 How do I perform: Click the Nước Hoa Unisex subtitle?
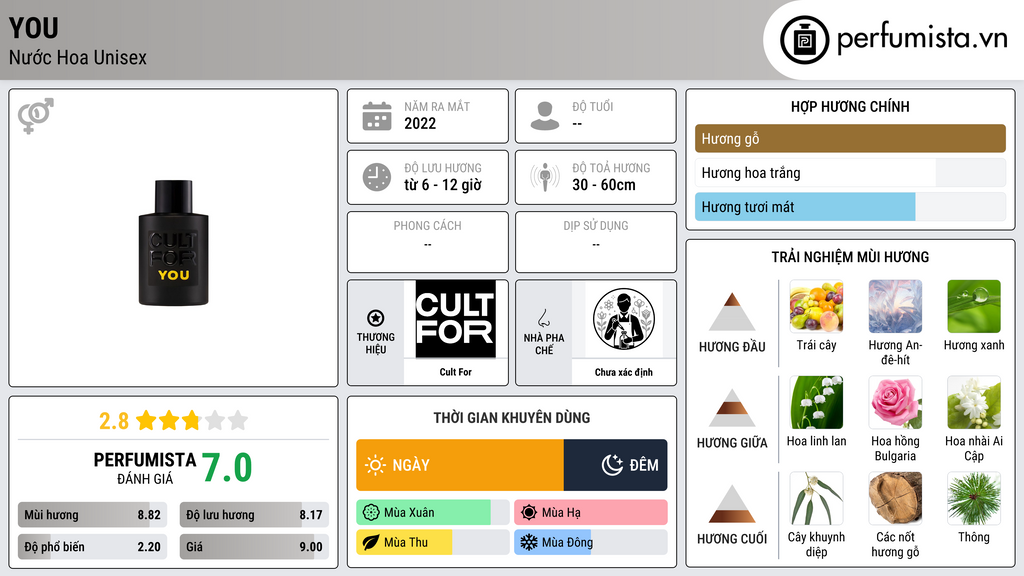coord(78,57)
